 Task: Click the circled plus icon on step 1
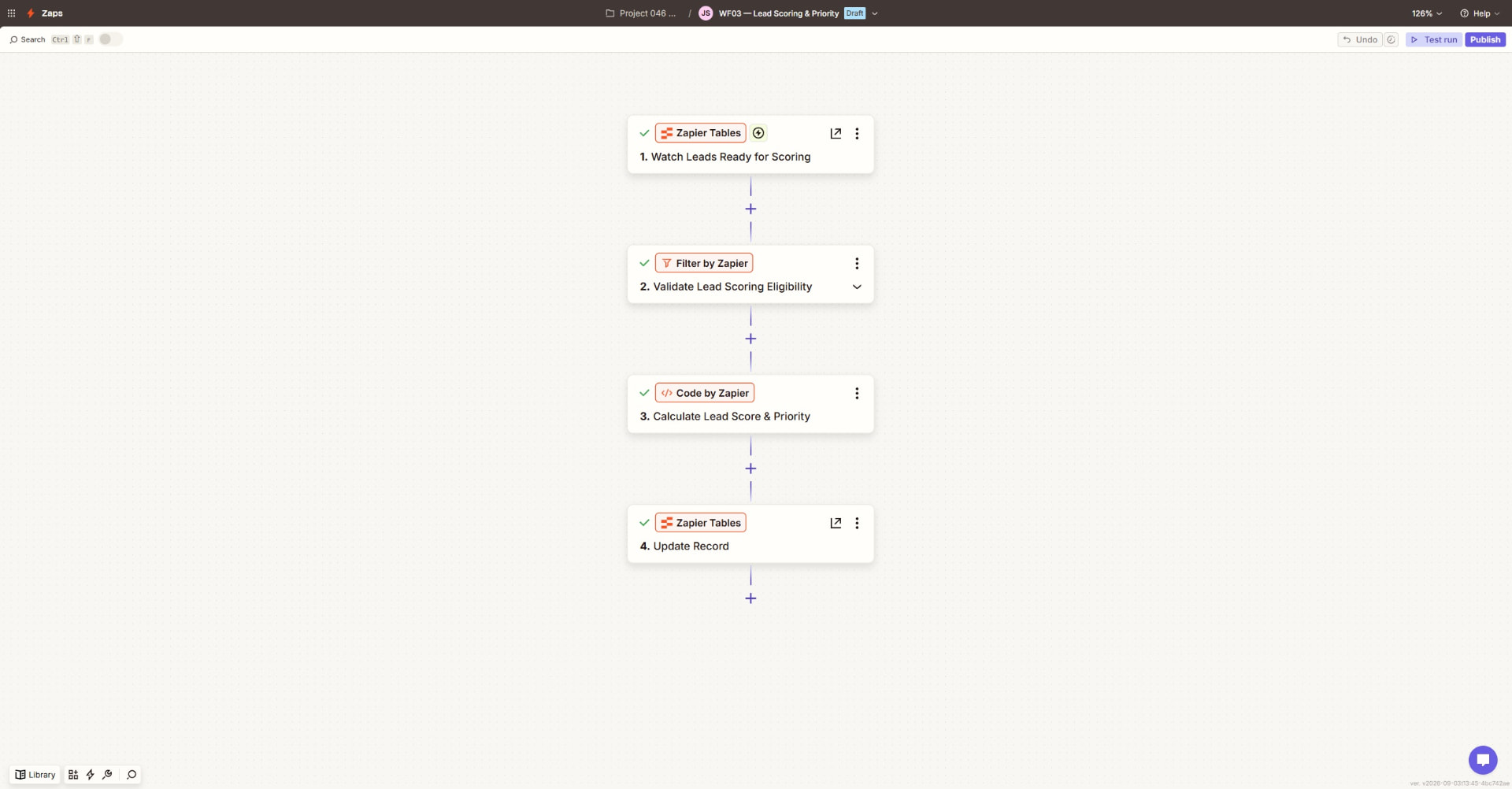point(758,133)
